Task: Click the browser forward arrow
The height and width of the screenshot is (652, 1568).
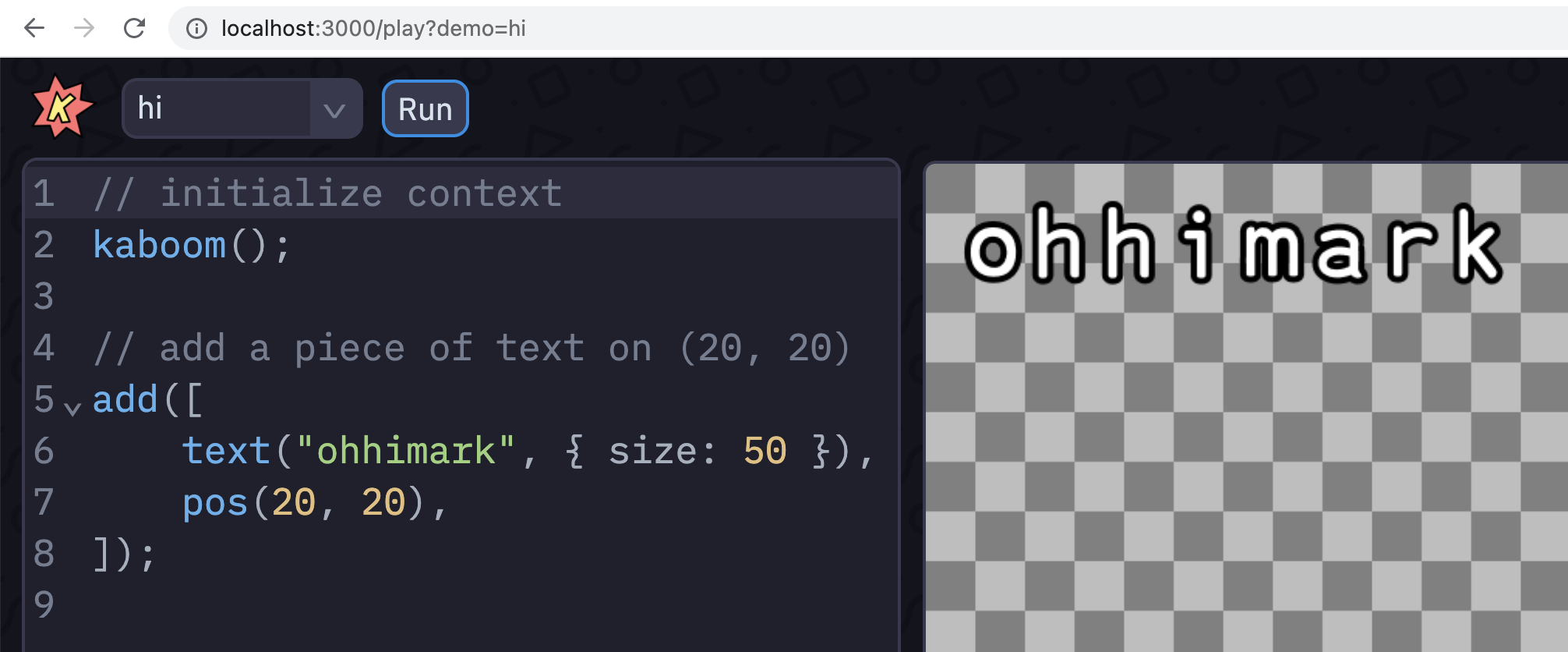Action: (x=84, y=28)
